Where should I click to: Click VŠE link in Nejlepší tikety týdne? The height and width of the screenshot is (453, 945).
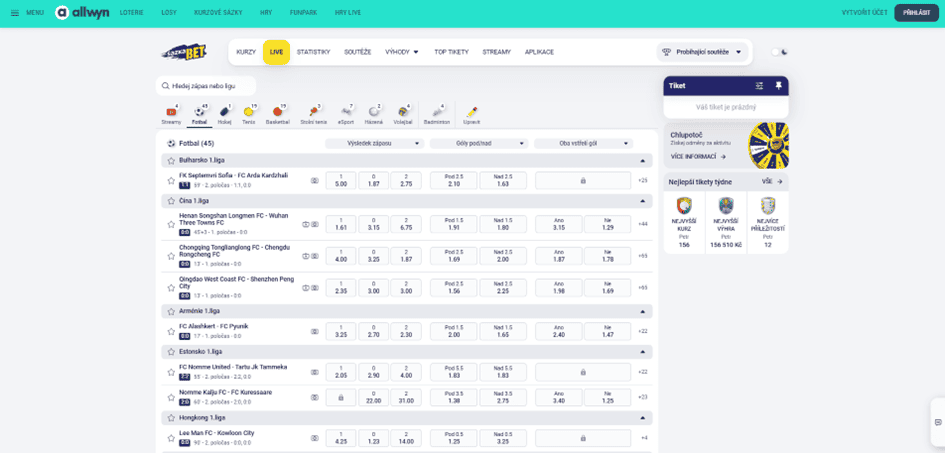[772, 181]
